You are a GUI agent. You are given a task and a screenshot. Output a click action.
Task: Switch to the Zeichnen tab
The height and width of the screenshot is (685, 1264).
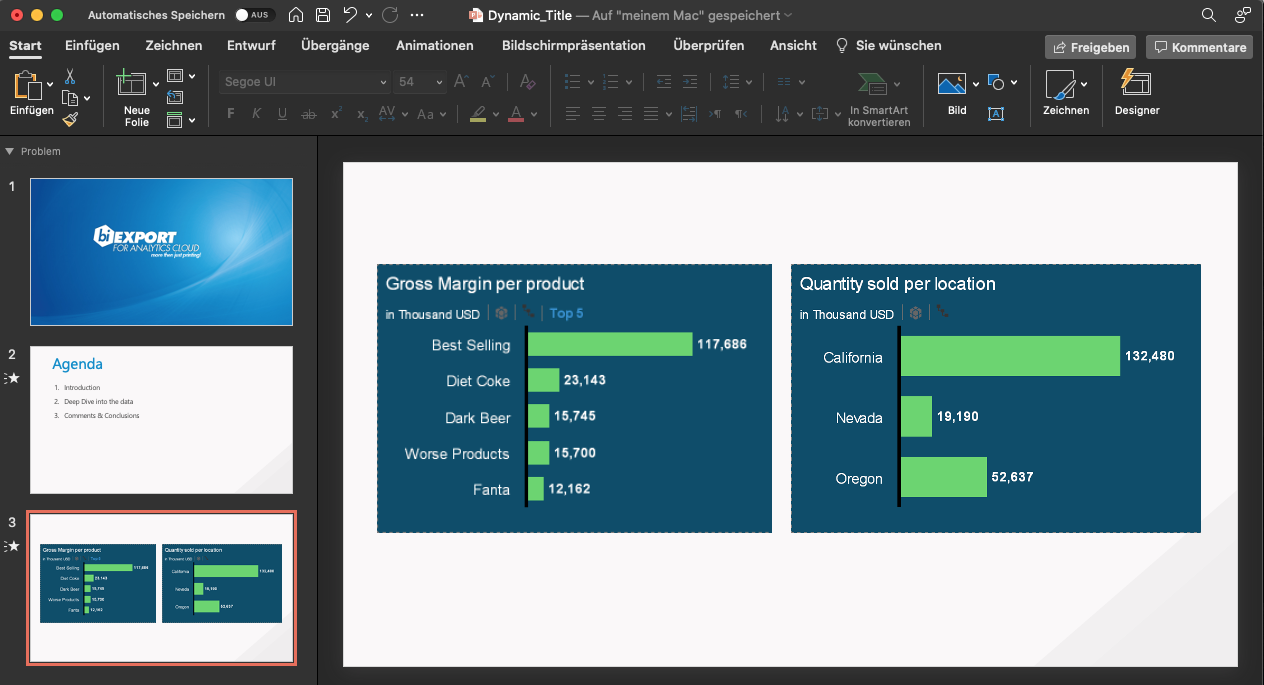[174, 45]
